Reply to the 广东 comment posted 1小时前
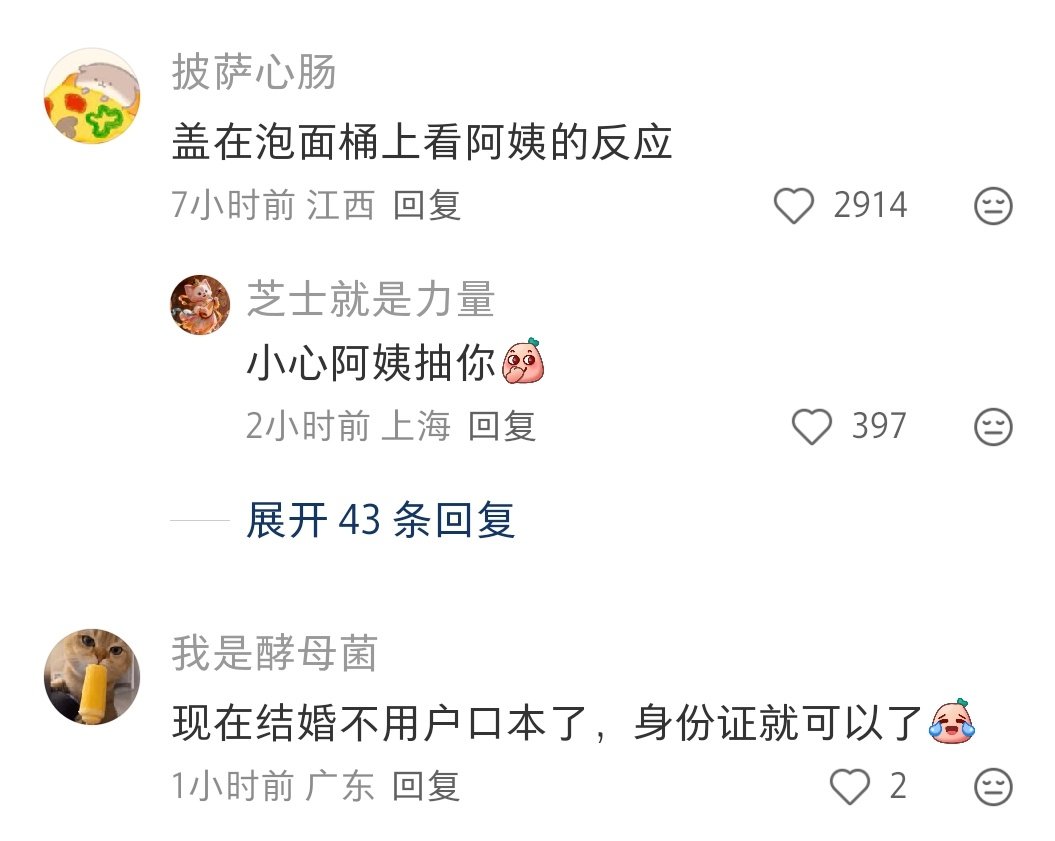 pos(426,786)
